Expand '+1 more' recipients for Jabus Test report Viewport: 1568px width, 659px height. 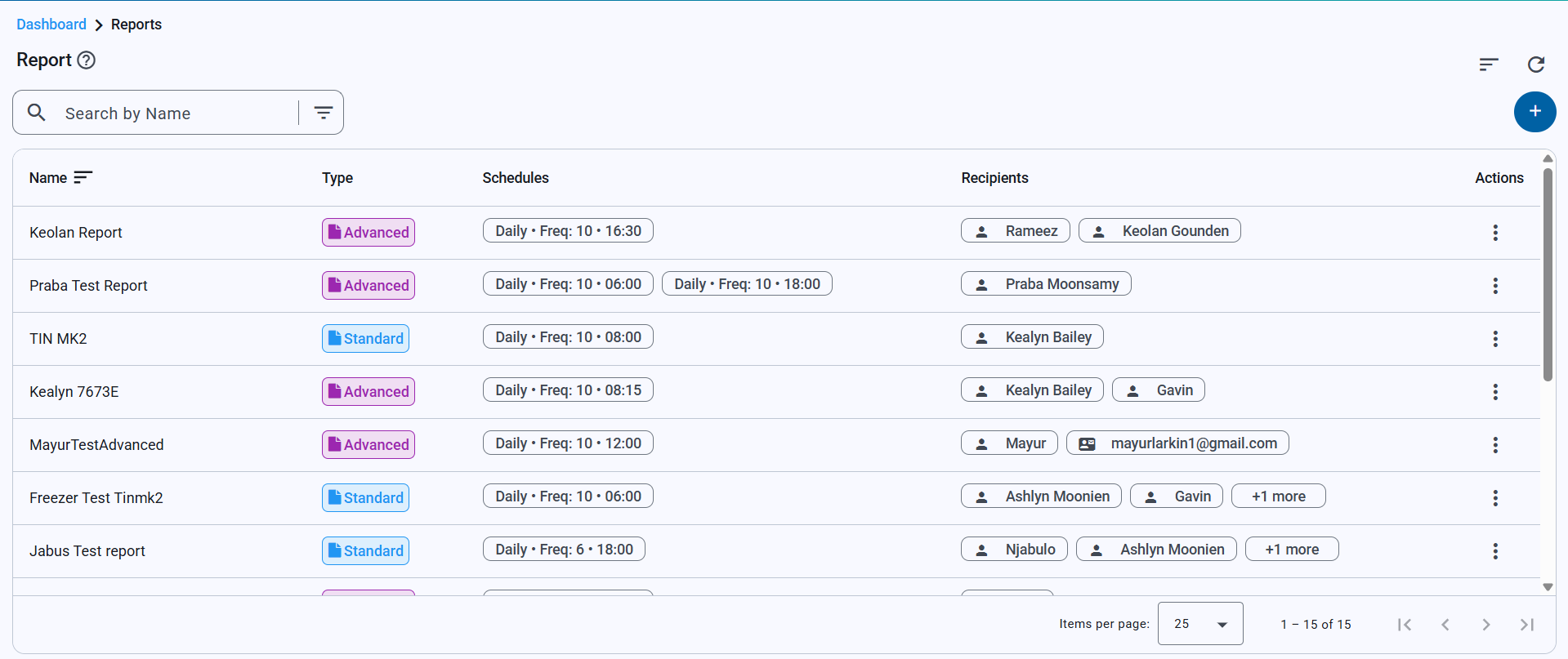pyautogui.click(x=1291, y=550)
